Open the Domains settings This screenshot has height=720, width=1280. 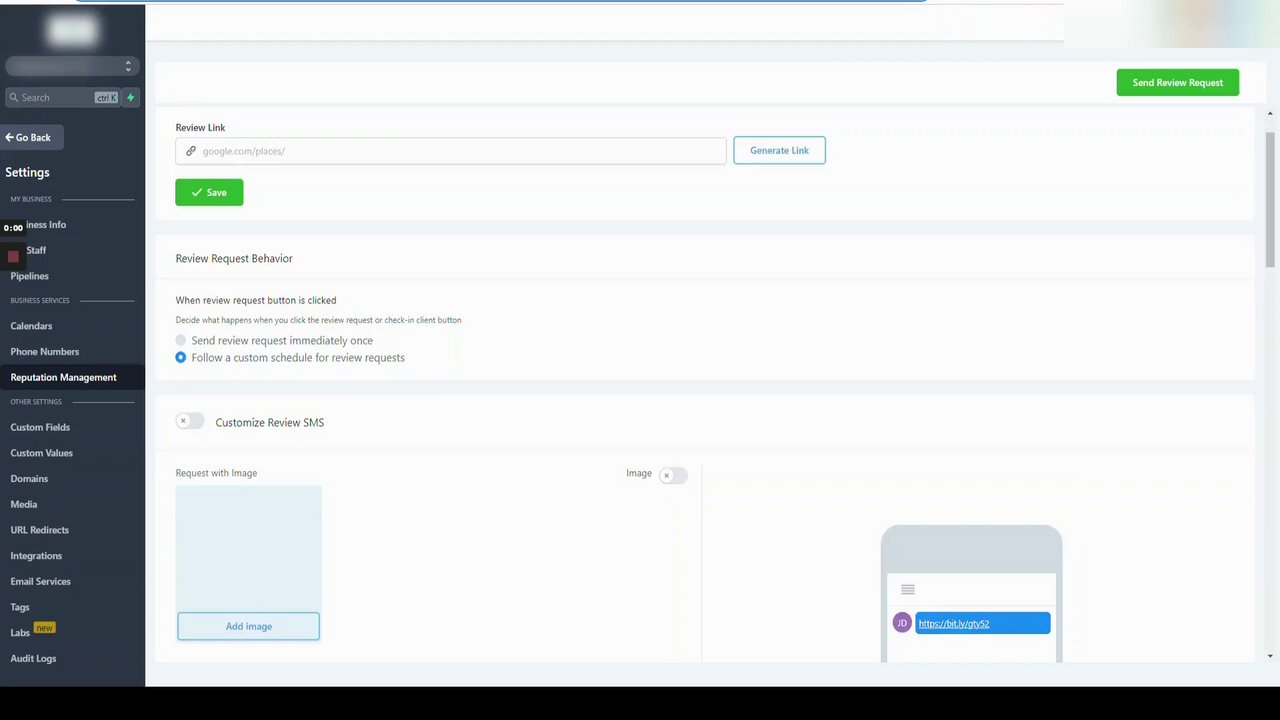(29, 479)
